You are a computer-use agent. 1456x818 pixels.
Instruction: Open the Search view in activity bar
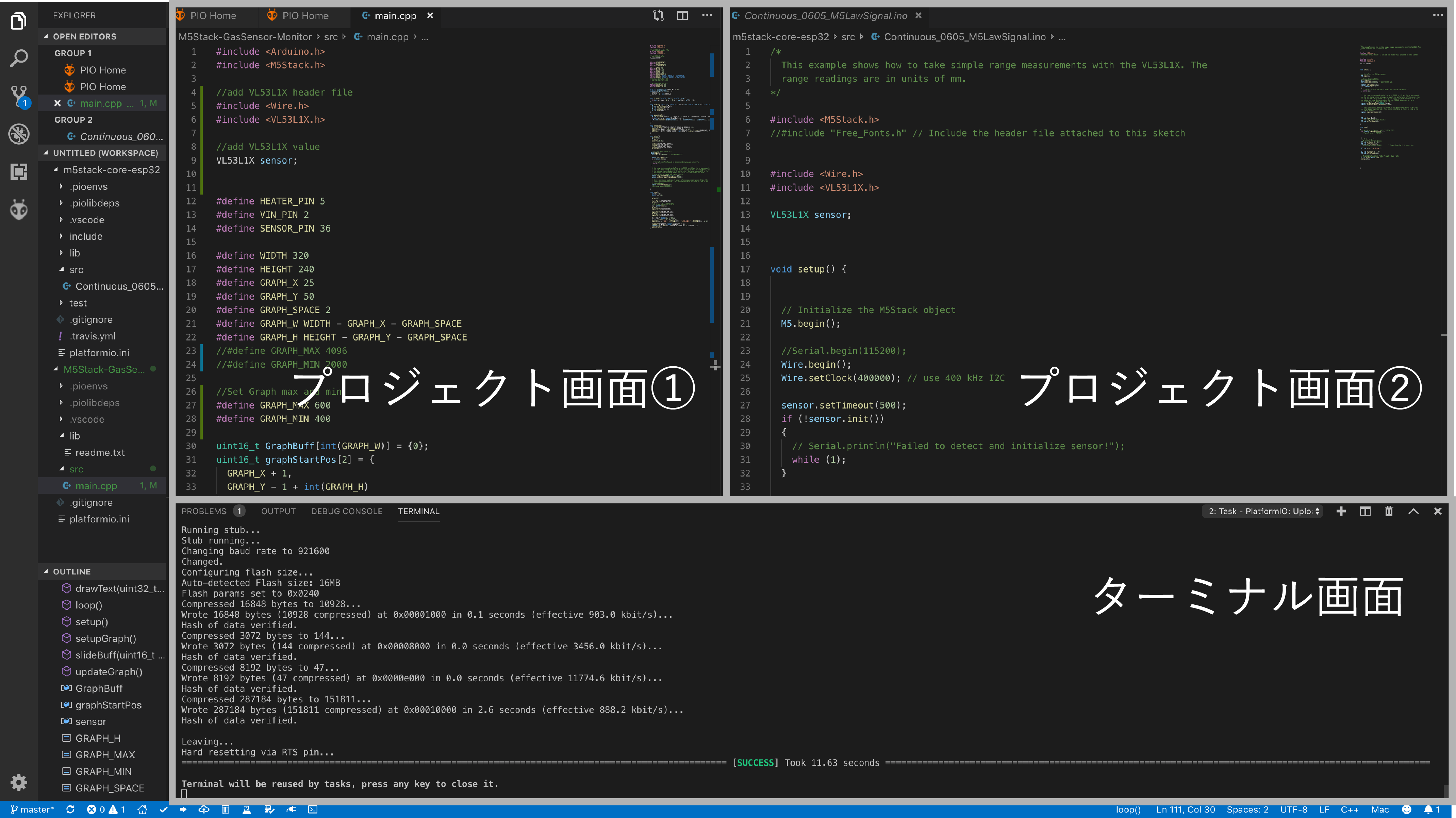click(x=19, y=58)
